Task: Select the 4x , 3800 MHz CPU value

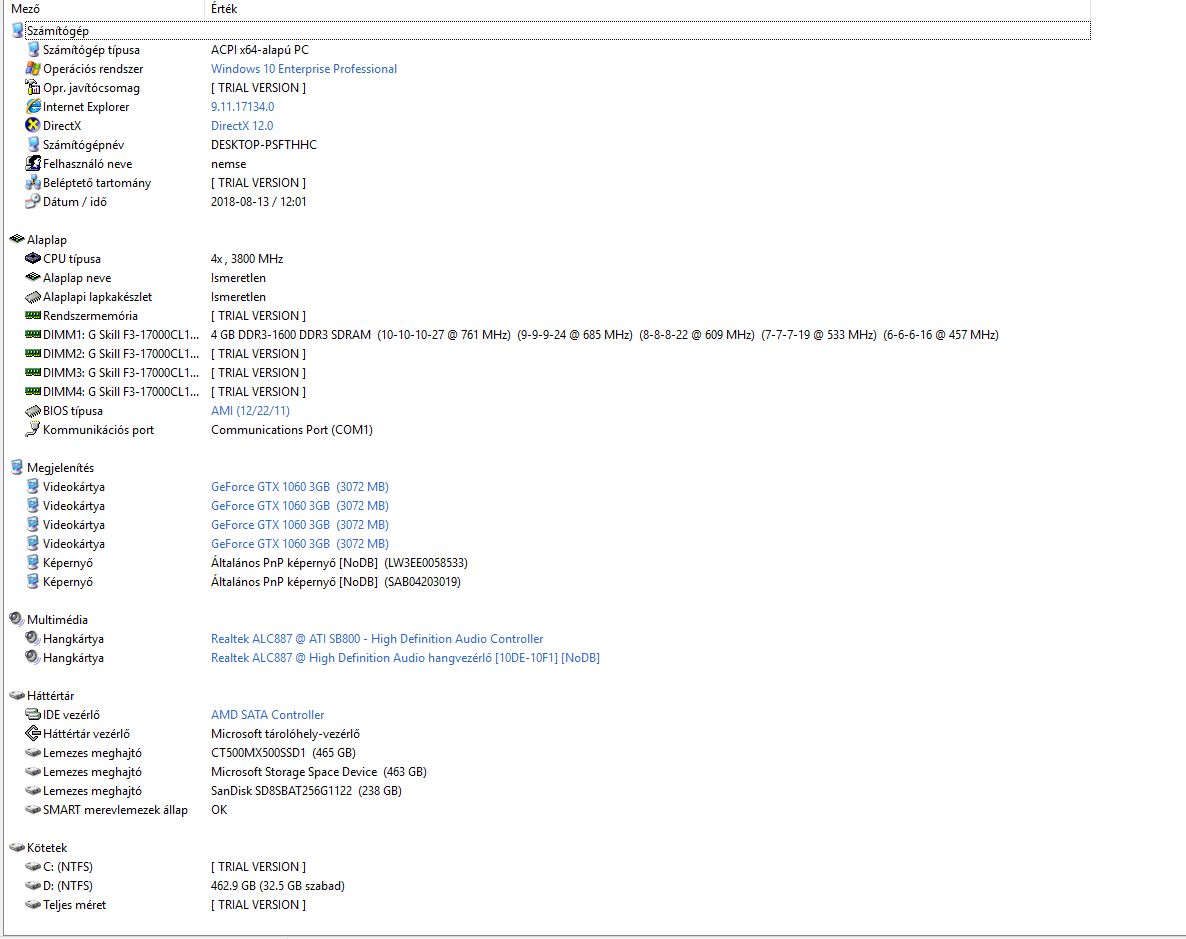Action: [247, 259]
